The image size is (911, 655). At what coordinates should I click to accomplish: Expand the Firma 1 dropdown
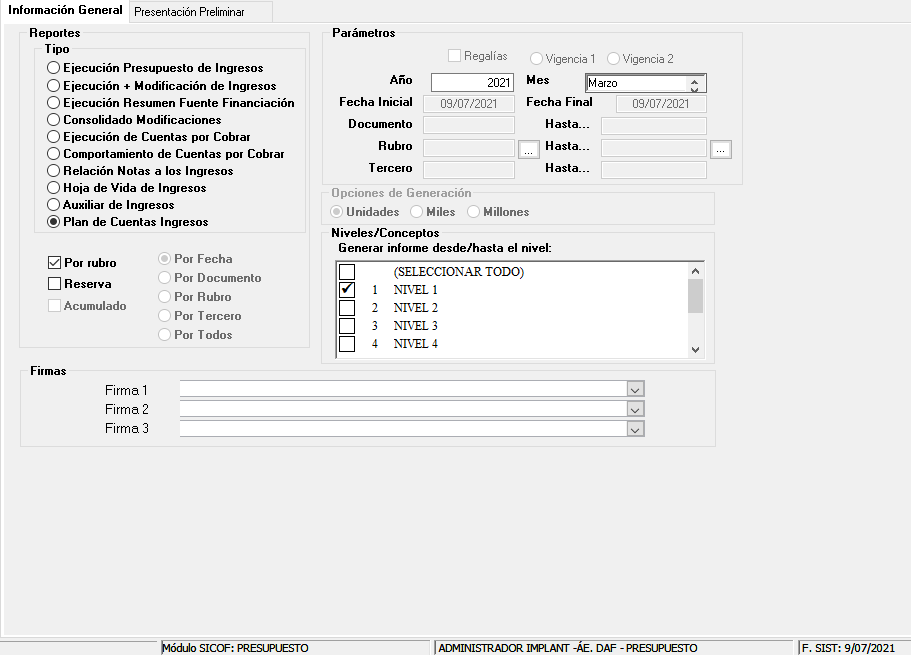635,389
